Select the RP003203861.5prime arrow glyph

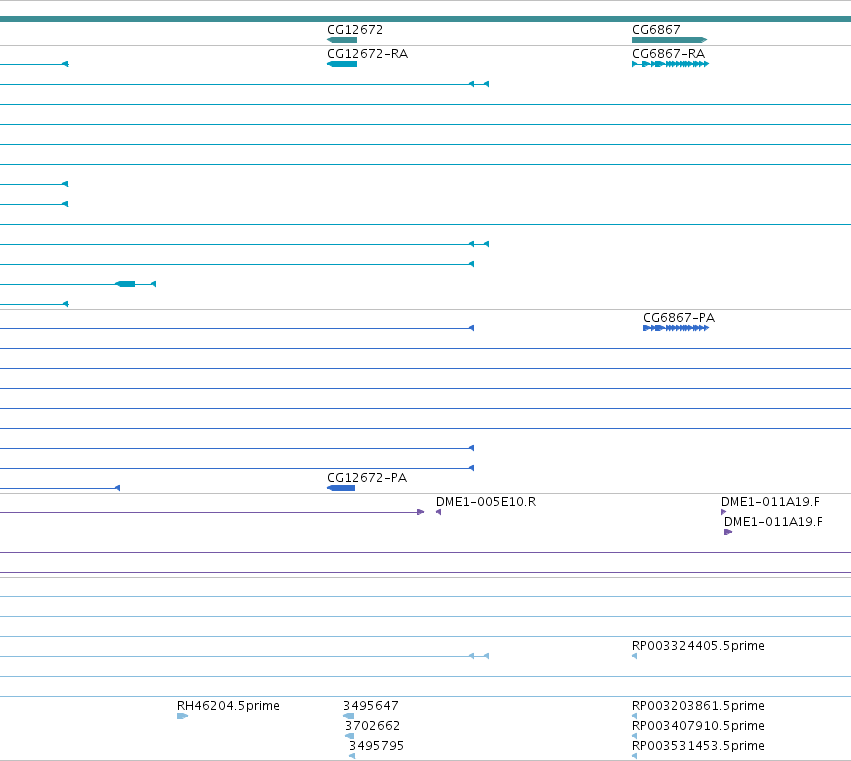tap(634, 716)
